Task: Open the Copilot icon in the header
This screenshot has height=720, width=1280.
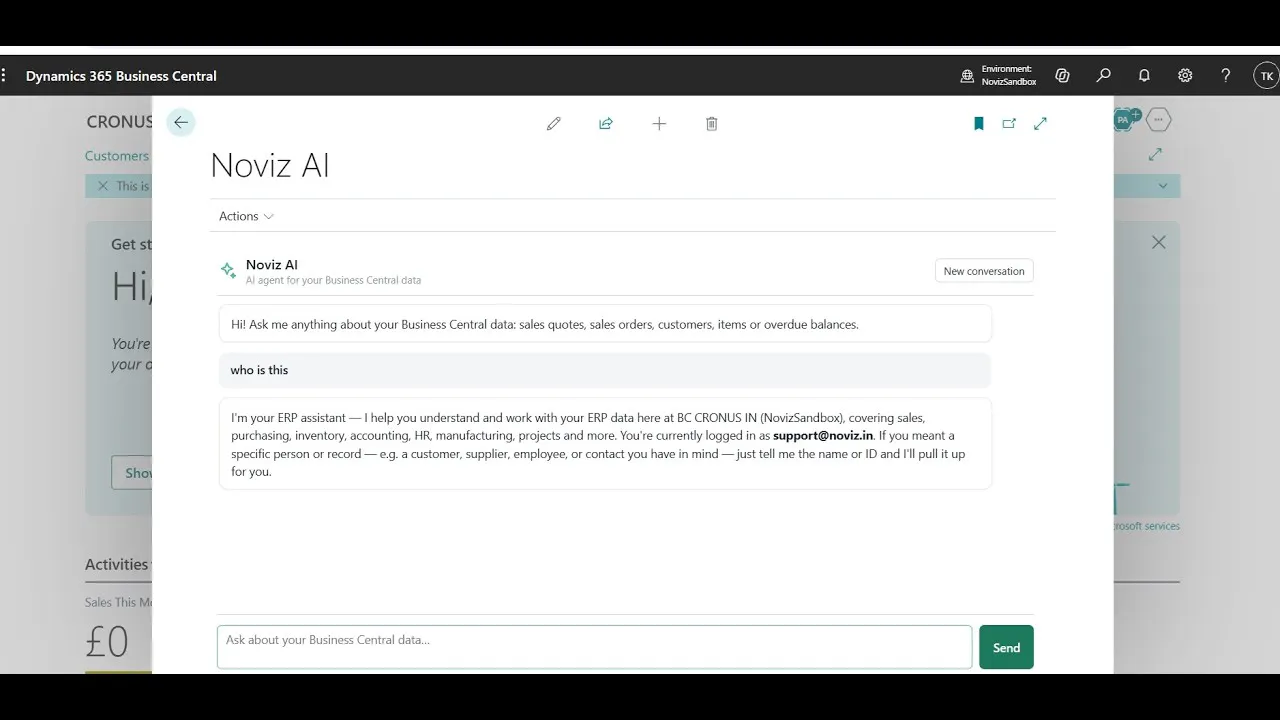Action: [1062, 76]
